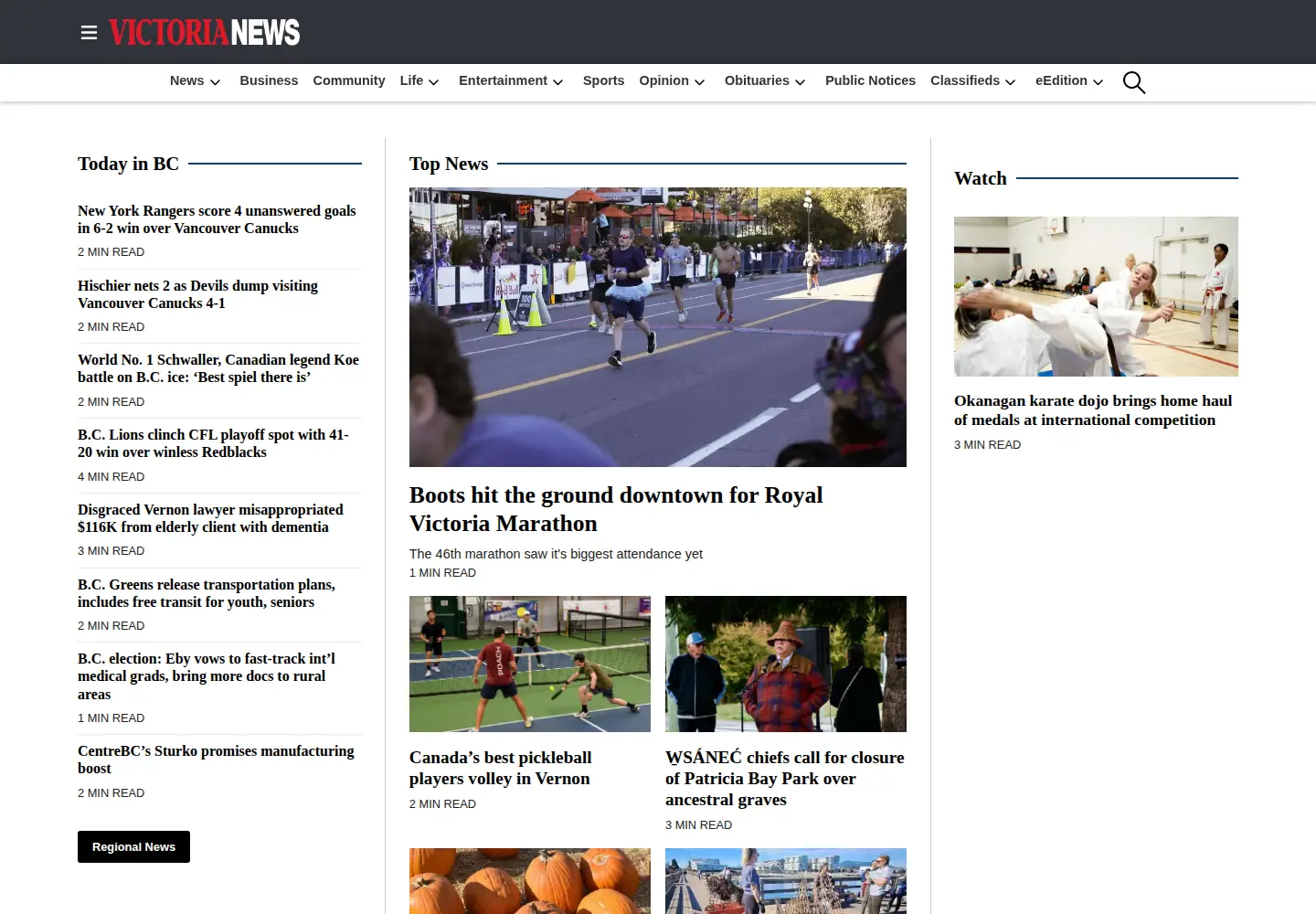
Task: Click the marathon runners photo
Action: click(658, 327)
